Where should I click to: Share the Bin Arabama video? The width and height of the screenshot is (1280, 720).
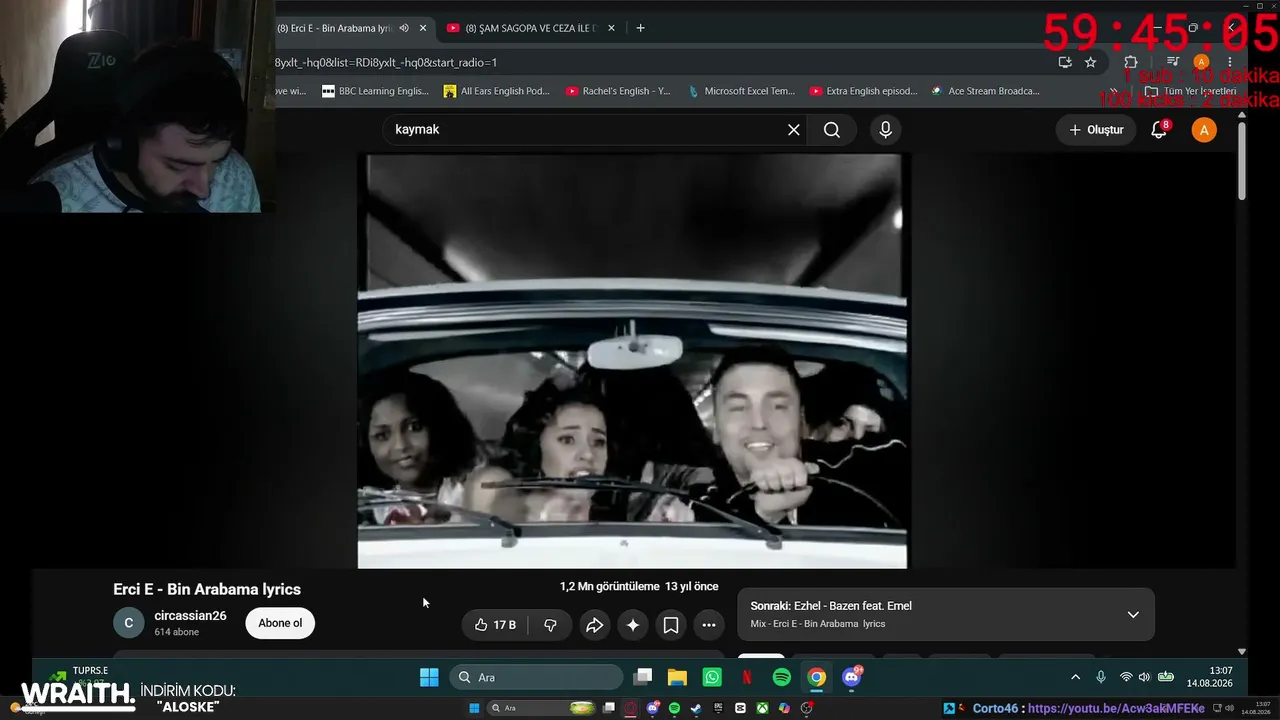click(x=595, y=625)
